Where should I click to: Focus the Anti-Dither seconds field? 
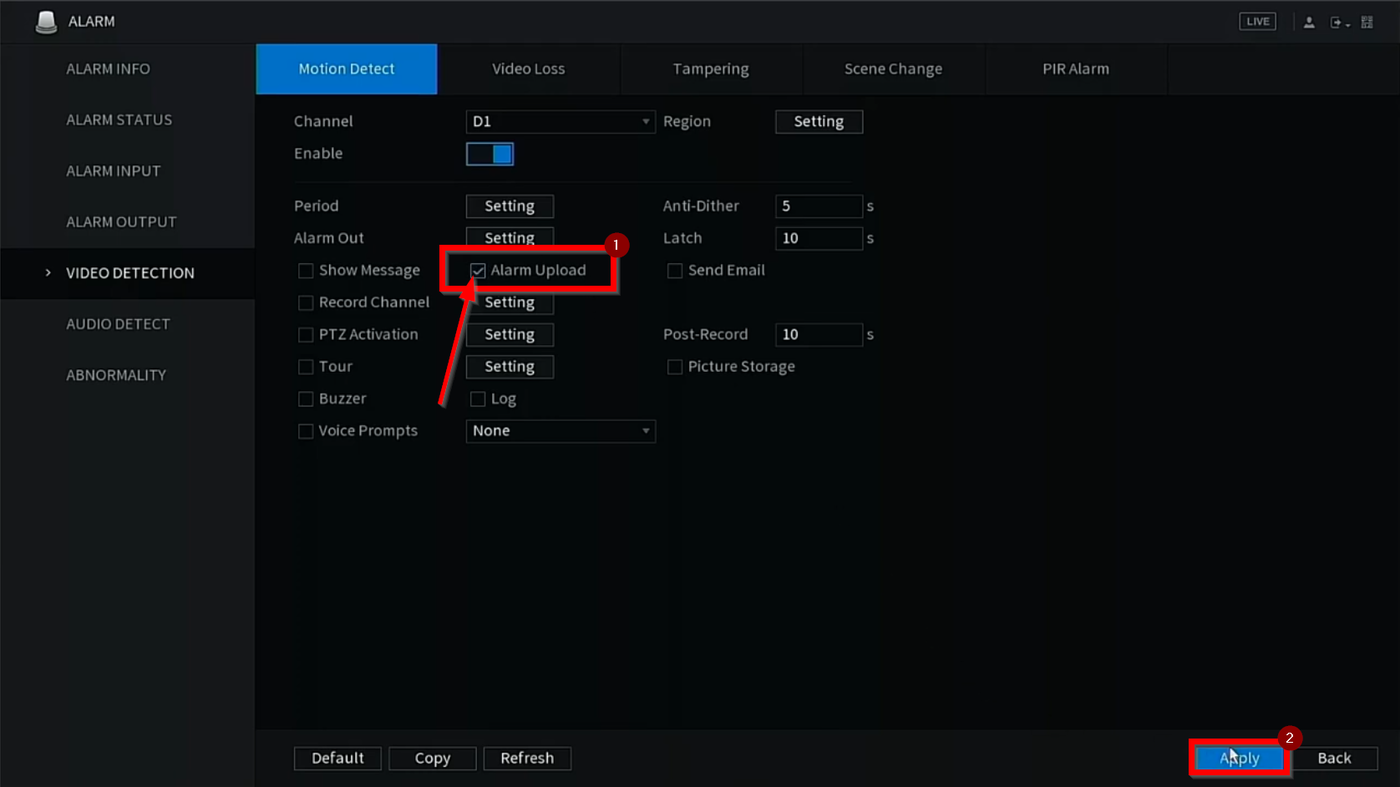(818, 206)
